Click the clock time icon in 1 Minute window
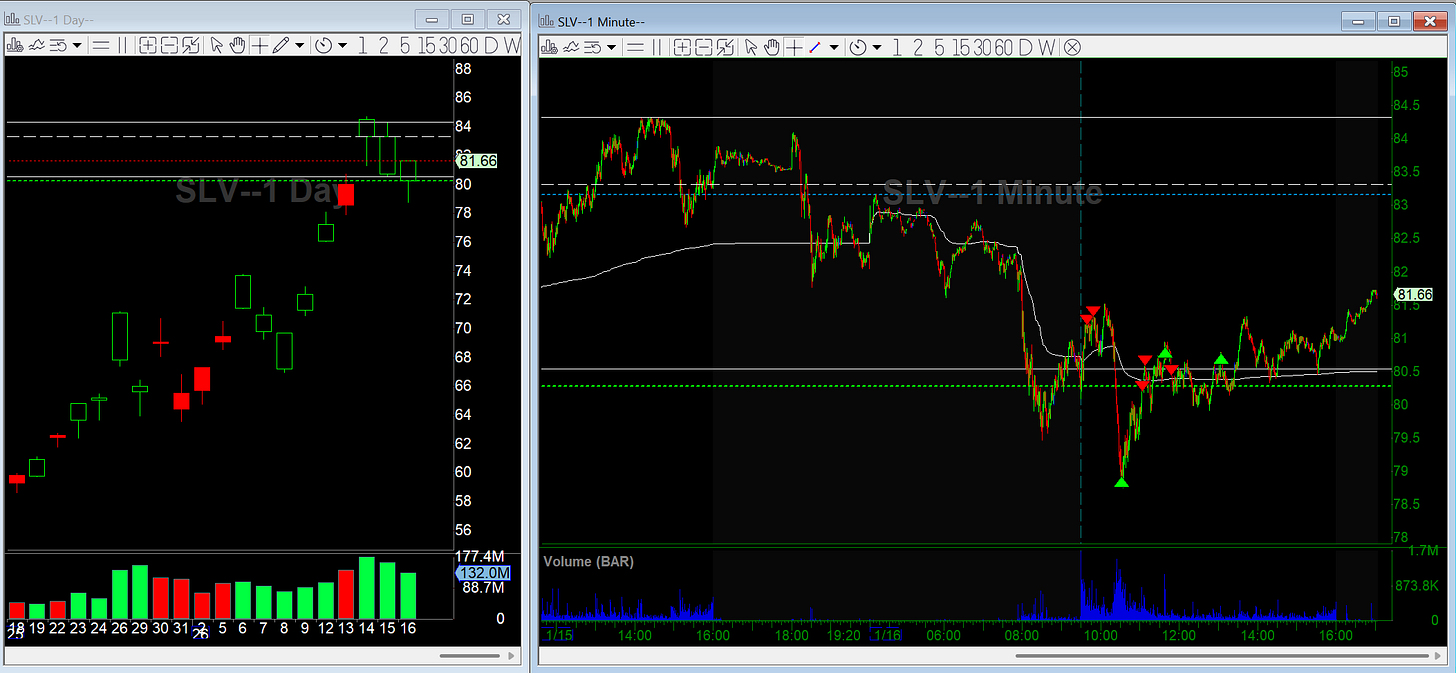The image size is (1456, 673). click(857, 47)
